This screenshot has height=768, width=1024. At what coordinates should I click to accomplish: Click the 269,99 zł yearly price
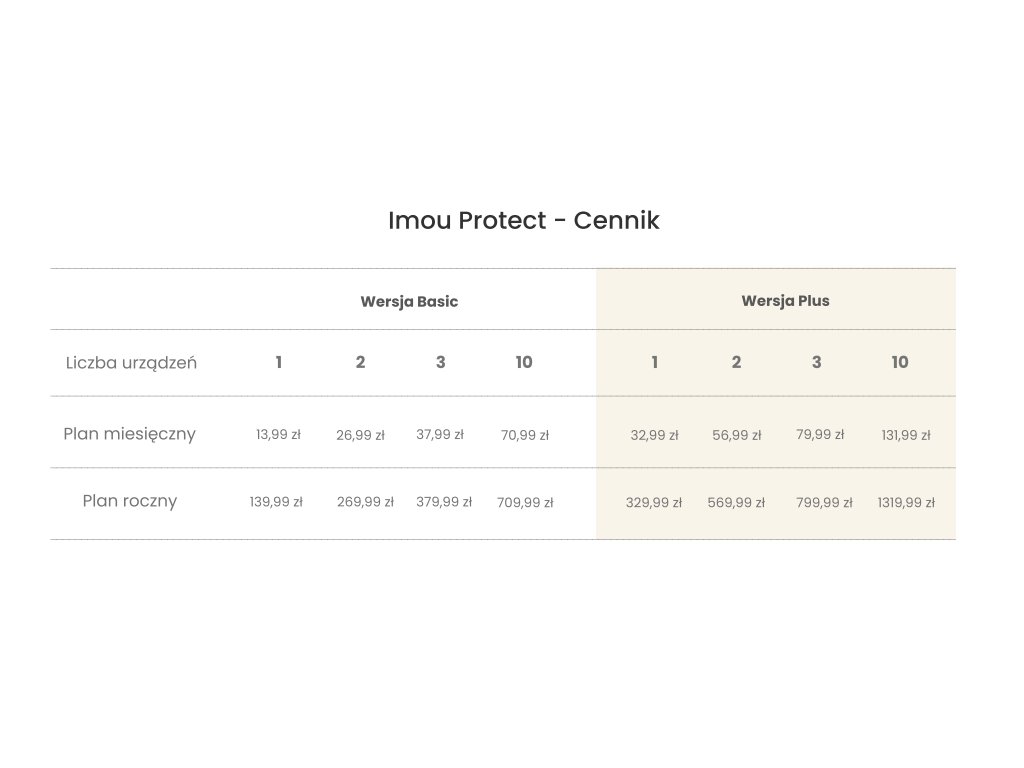365,502
